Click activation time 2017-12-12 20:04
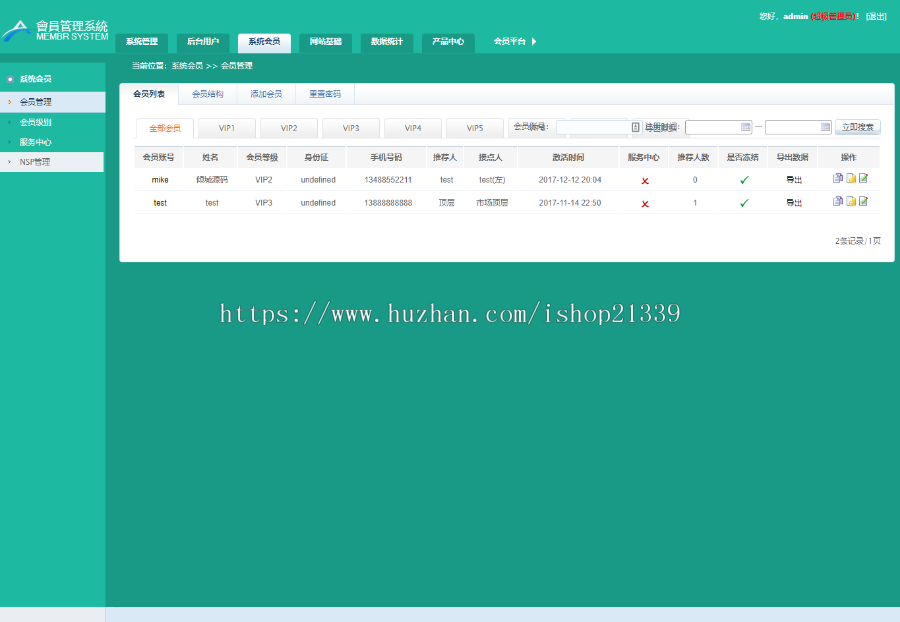 [569, 180]
